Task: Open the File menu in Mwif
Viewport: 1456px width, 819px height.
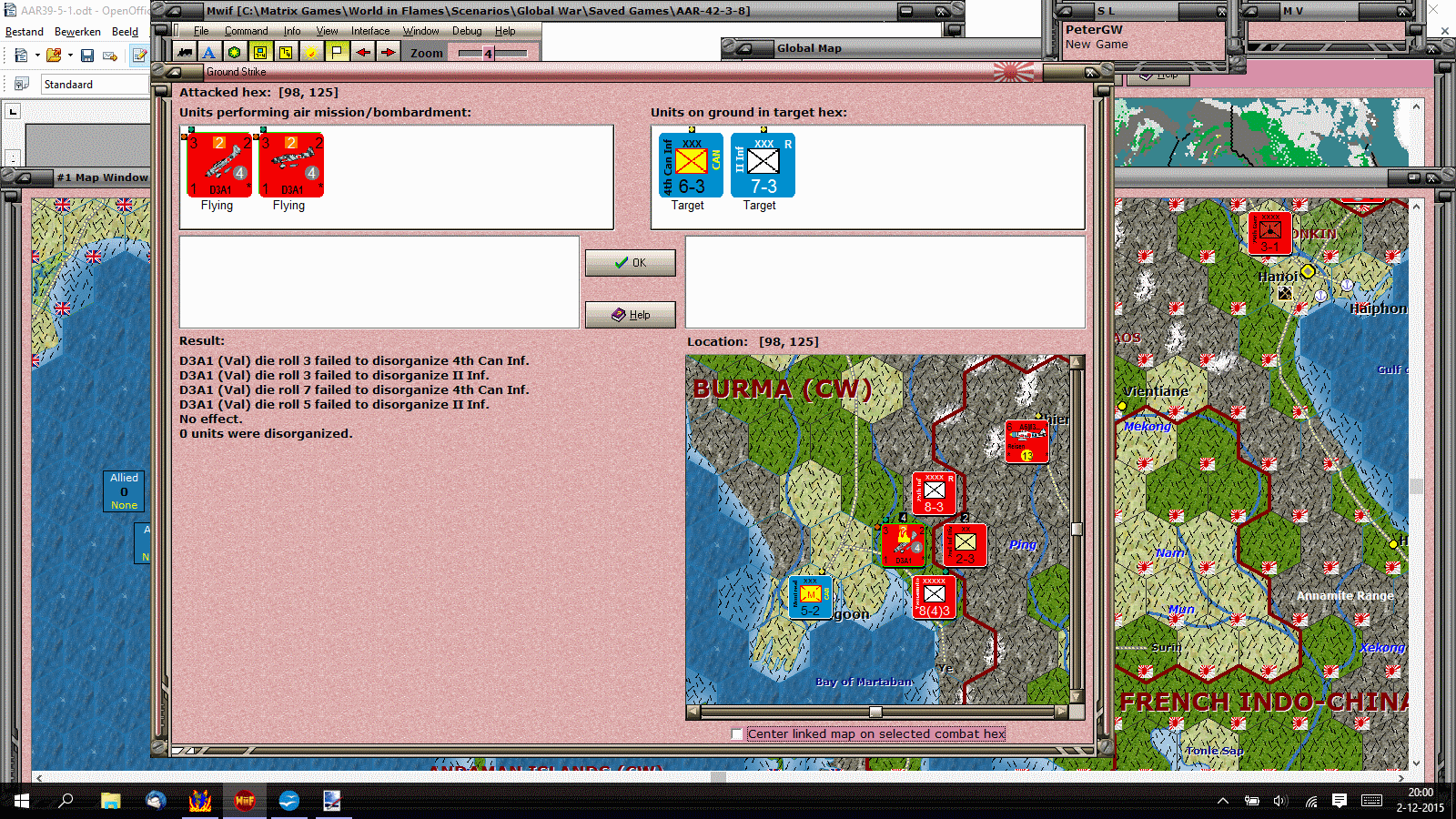Action: pos(201,31)
